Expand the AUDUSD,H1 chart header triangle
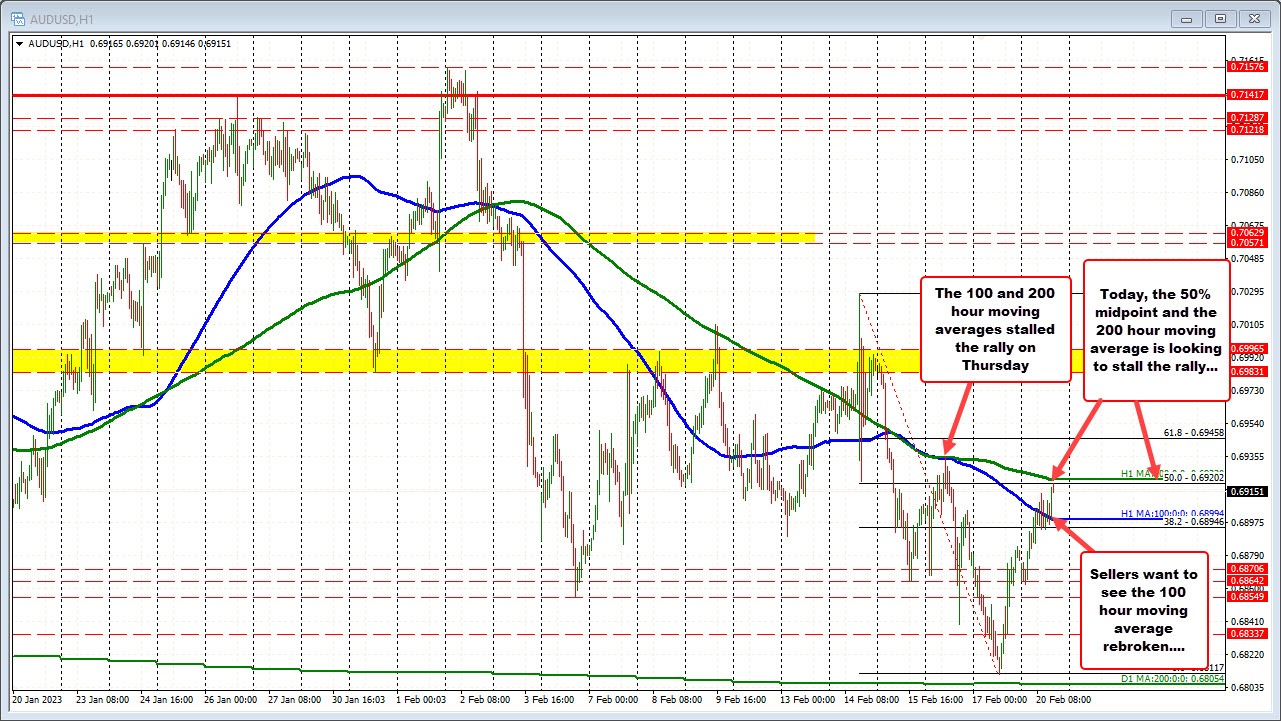This screenshot has height=721, width=1281. pos(19,43)
